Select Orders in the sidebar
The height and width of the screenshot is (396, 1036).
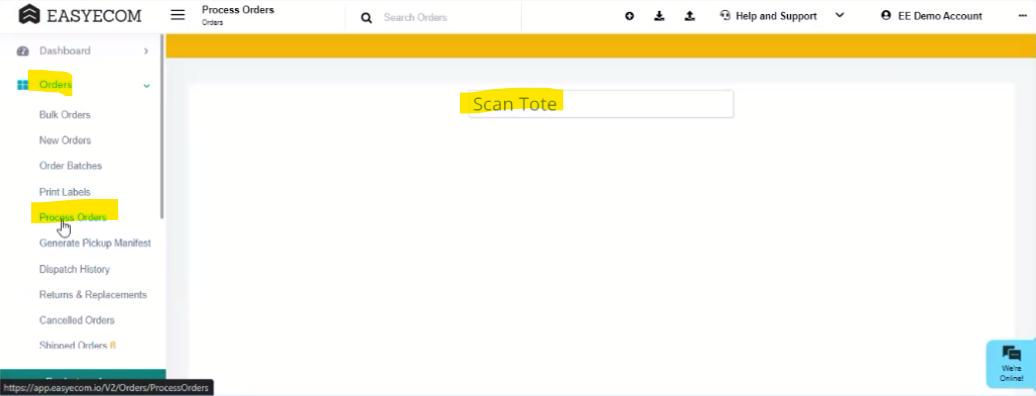coord(56,85)
